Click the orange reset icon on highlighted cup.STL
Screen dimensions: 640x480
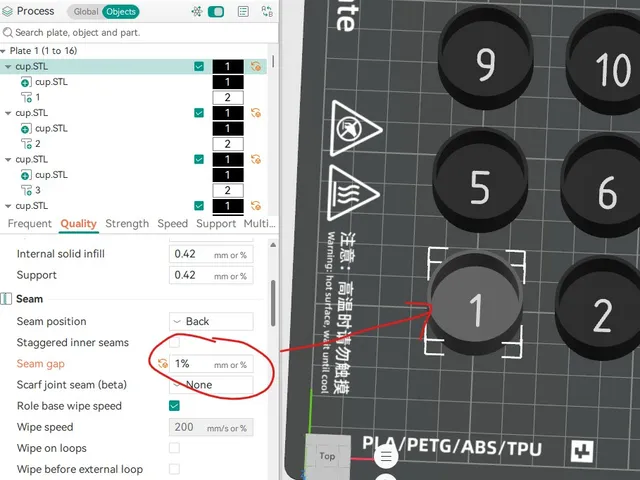click(256, 66)
